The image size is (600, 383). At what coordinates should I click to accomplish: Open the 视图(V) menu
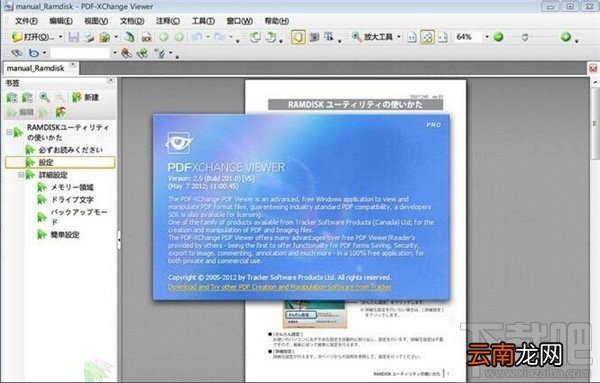[x=96, y=21]
